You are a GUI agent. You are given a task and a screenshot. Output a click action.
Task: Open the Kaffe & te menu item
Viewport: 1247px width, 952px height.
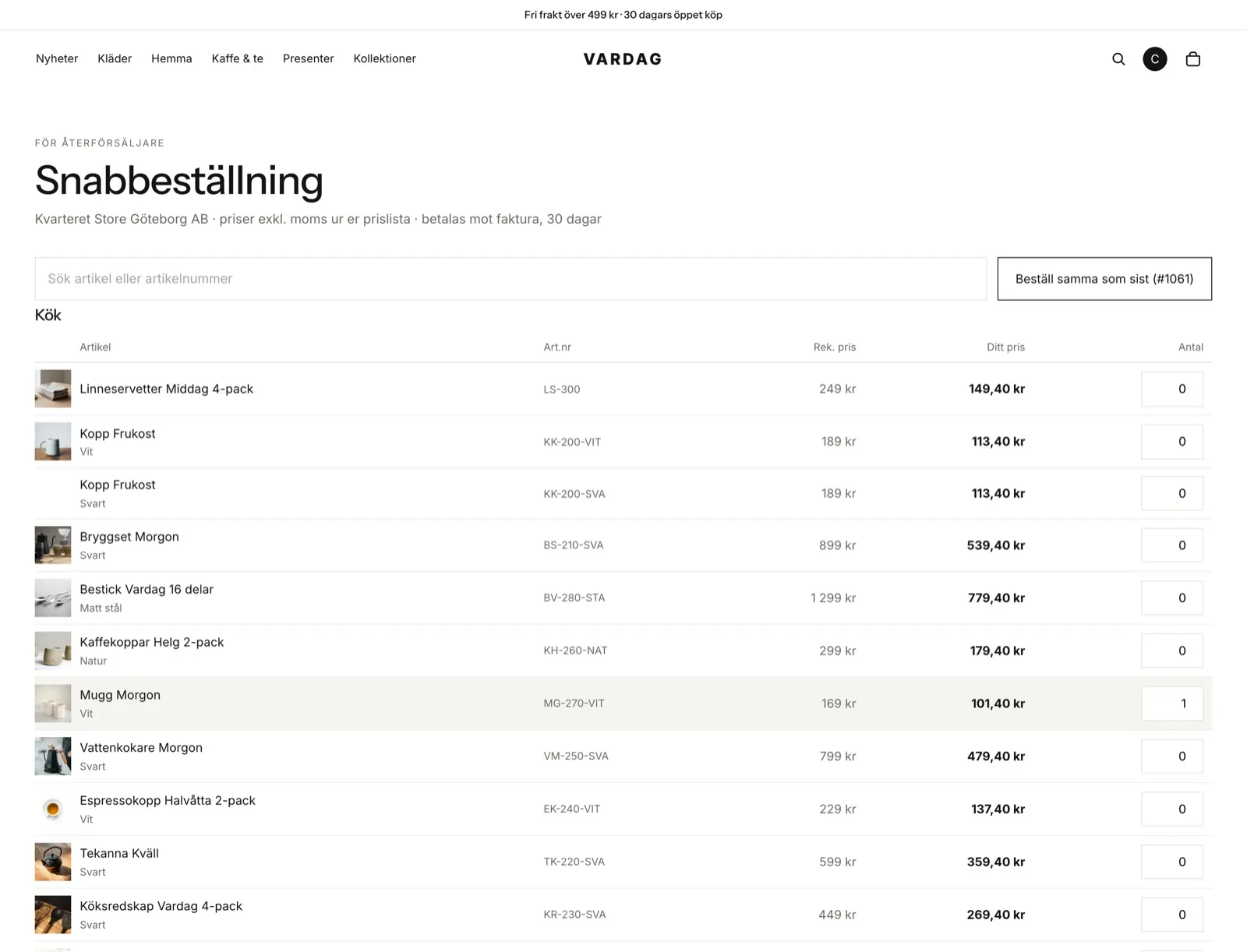tap(238, 58)
